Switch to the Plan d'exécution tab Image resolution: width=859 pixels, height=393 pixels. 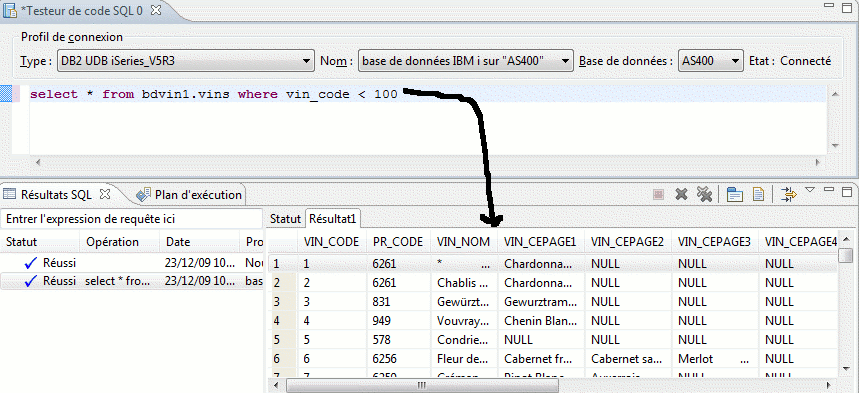click(x=190, y=194)
